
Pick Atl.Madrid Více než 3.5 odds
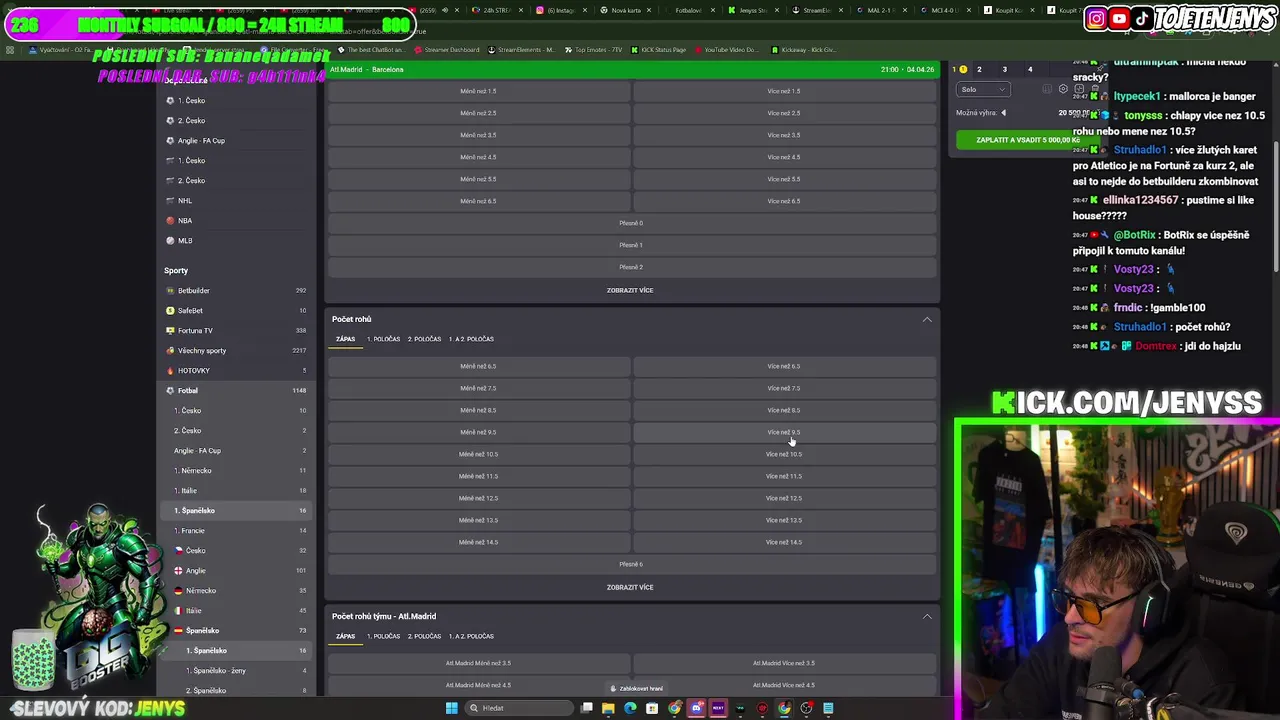pyautogui.click(x=784, y=663)
